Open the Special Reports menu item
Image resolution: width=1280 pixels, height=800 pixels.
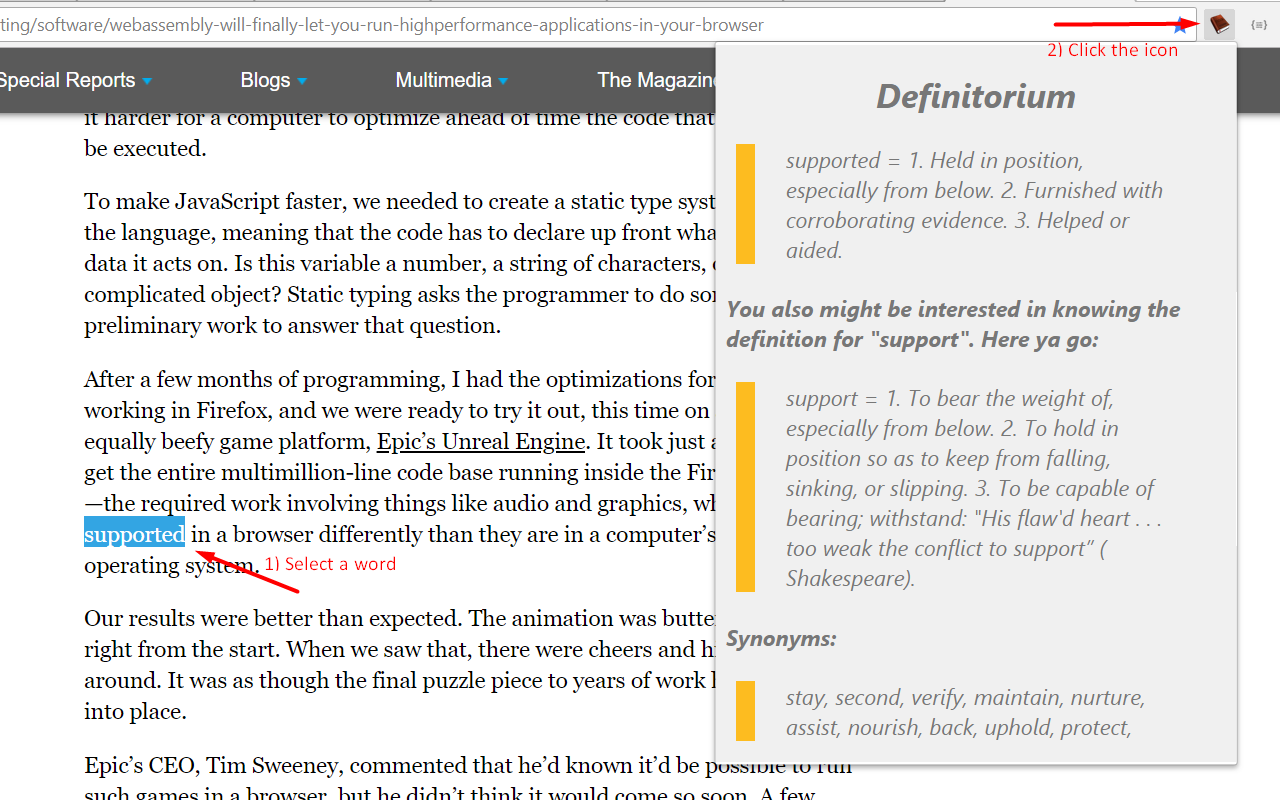point(66,80)
